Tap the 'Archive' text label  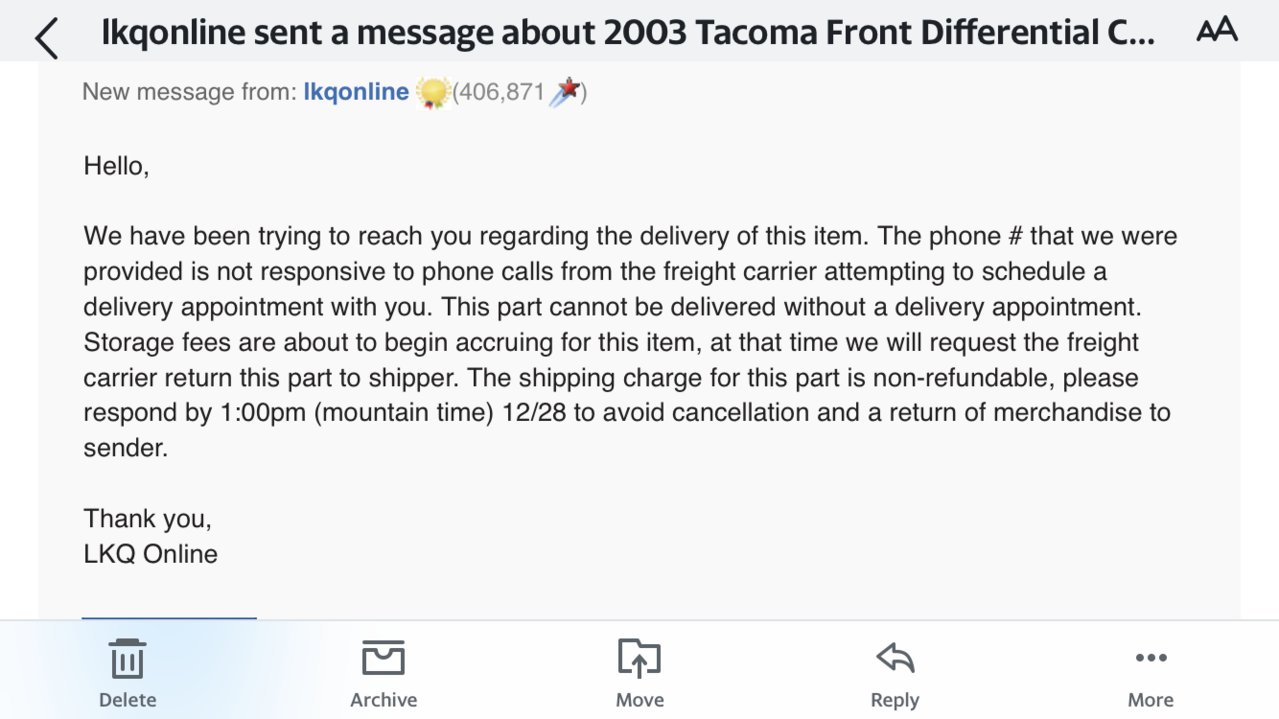point(383,700)
